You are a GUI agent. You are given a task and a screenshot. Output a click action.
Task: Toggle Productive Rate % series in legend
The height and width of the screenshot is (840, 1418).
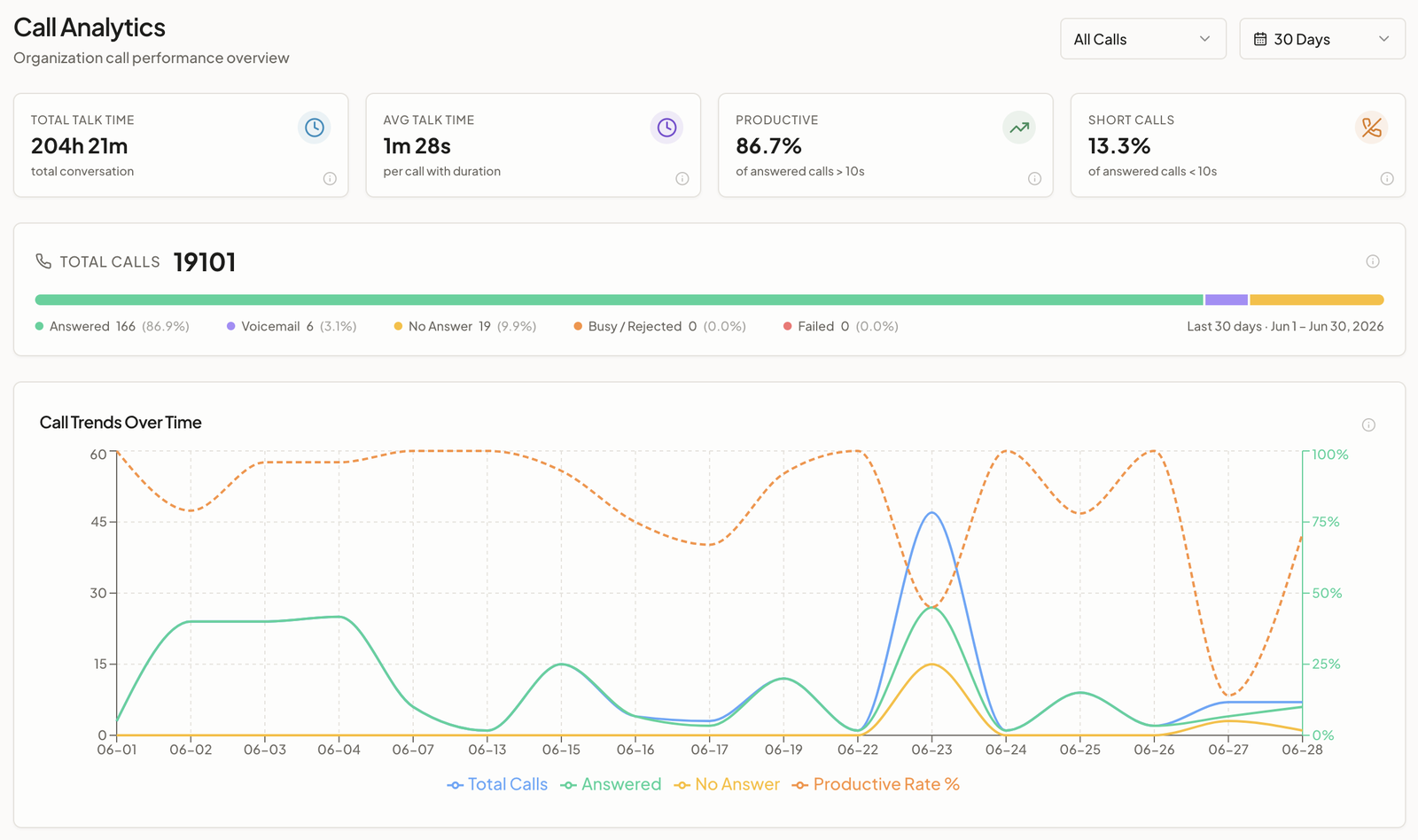(876, 784)
